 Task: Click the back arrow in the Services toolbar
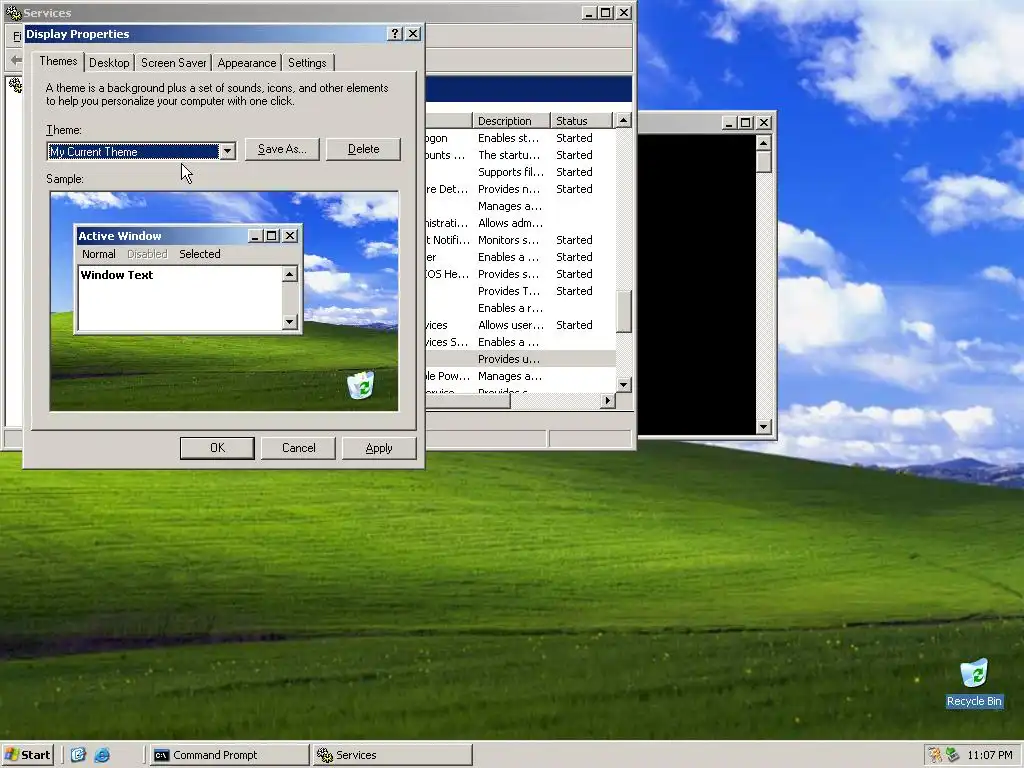pyautogui.click(x=16, y=60)
